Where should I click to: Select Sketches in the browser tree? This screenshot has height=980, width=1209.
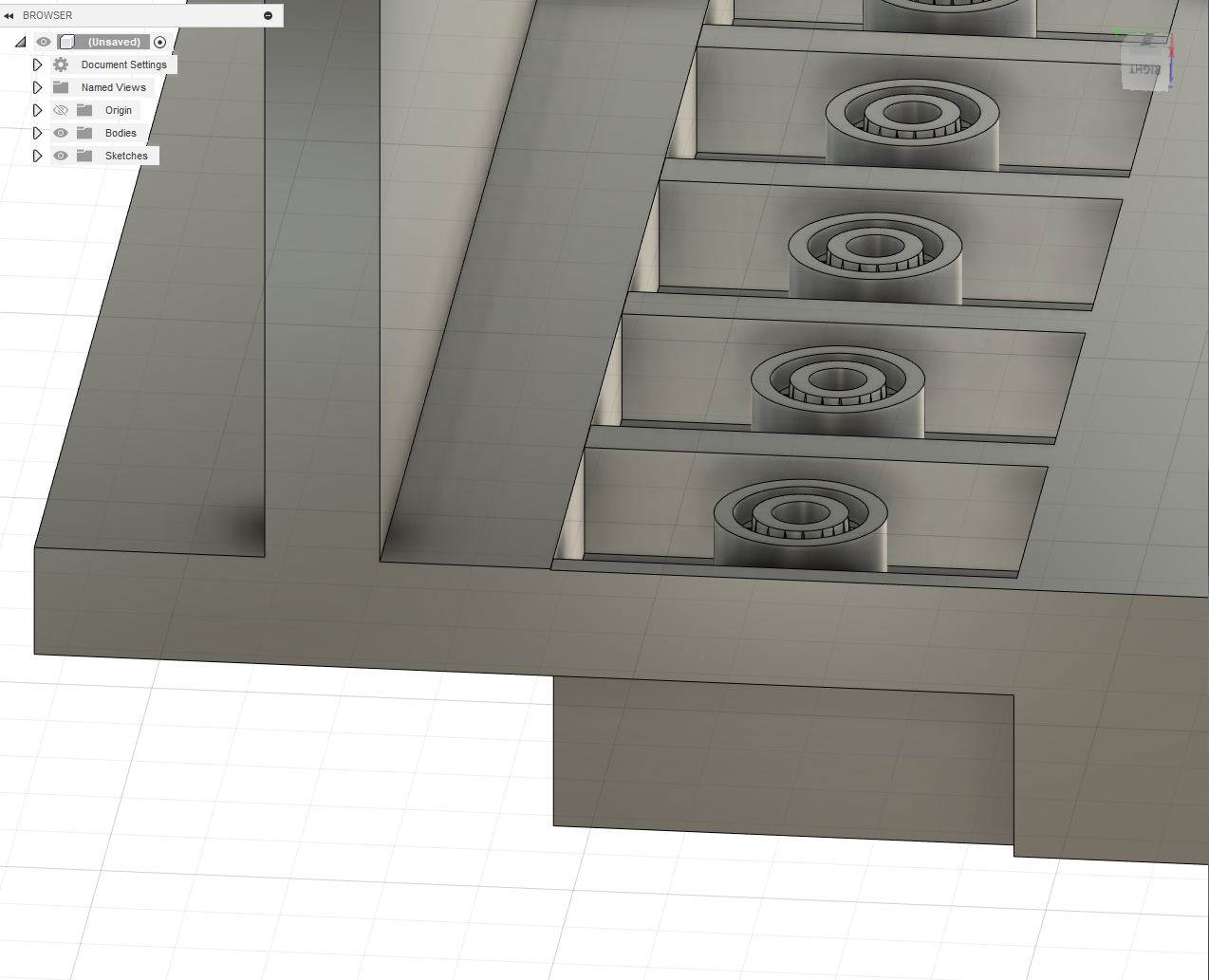pos(126,156)
